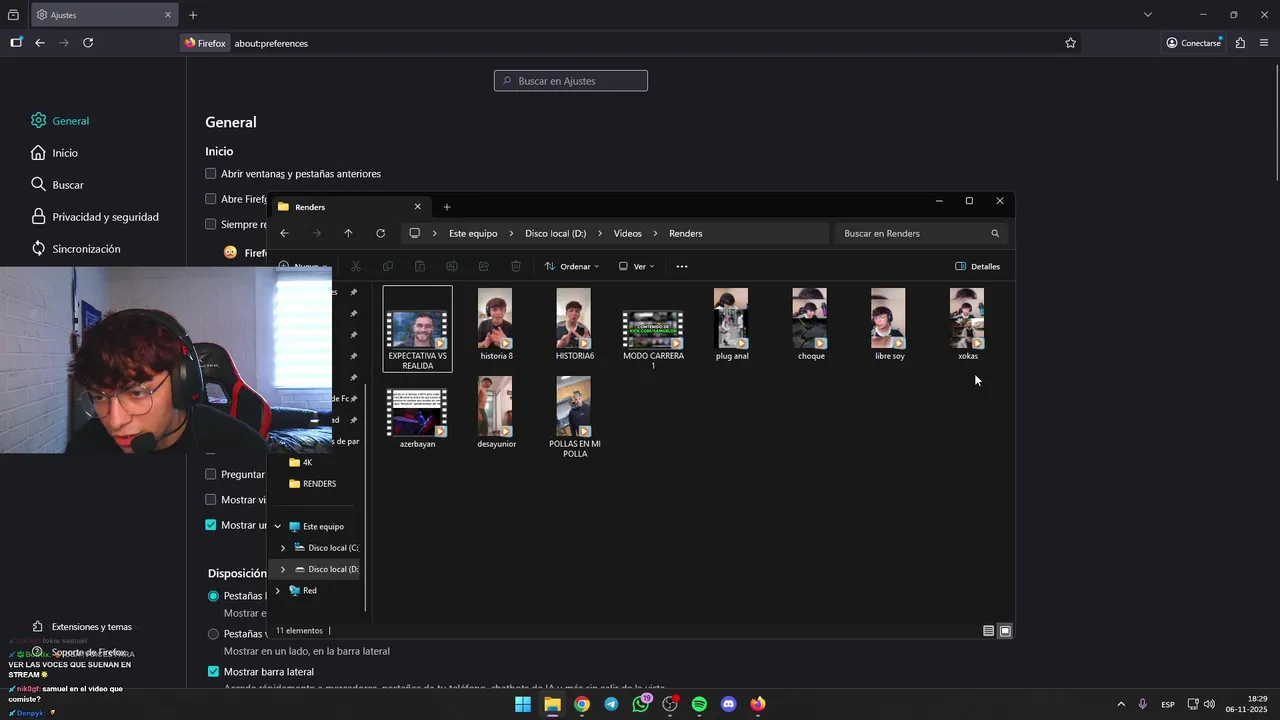Open Firefox list all tabs dropdown
The width and height of the screenshot is (1280, 720).
[1148, 15]
